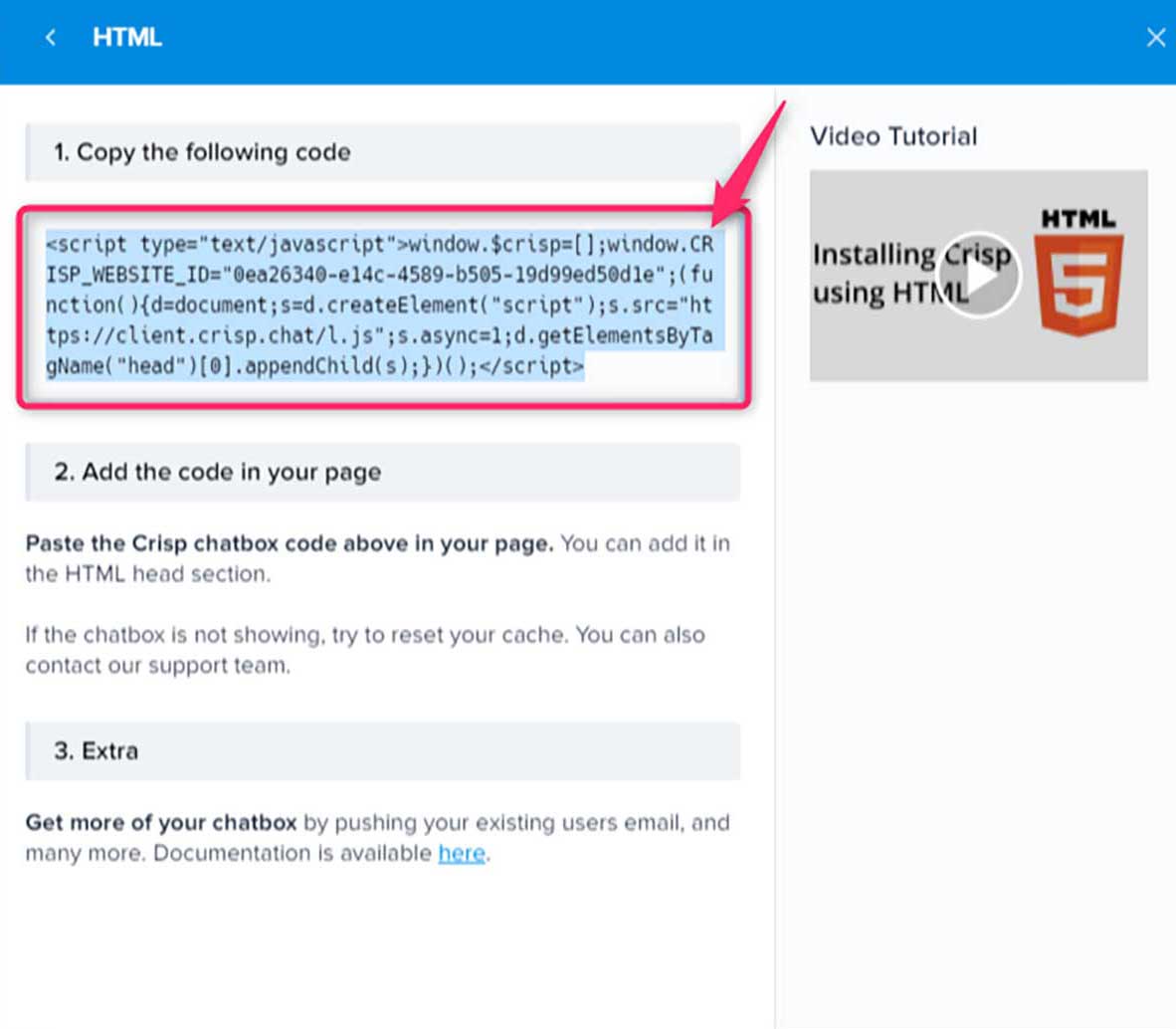Click 'Get more of your chatbox' text
This screenshot has width=1176, height=1029.
pyautogui.click(x=161, y=823)
